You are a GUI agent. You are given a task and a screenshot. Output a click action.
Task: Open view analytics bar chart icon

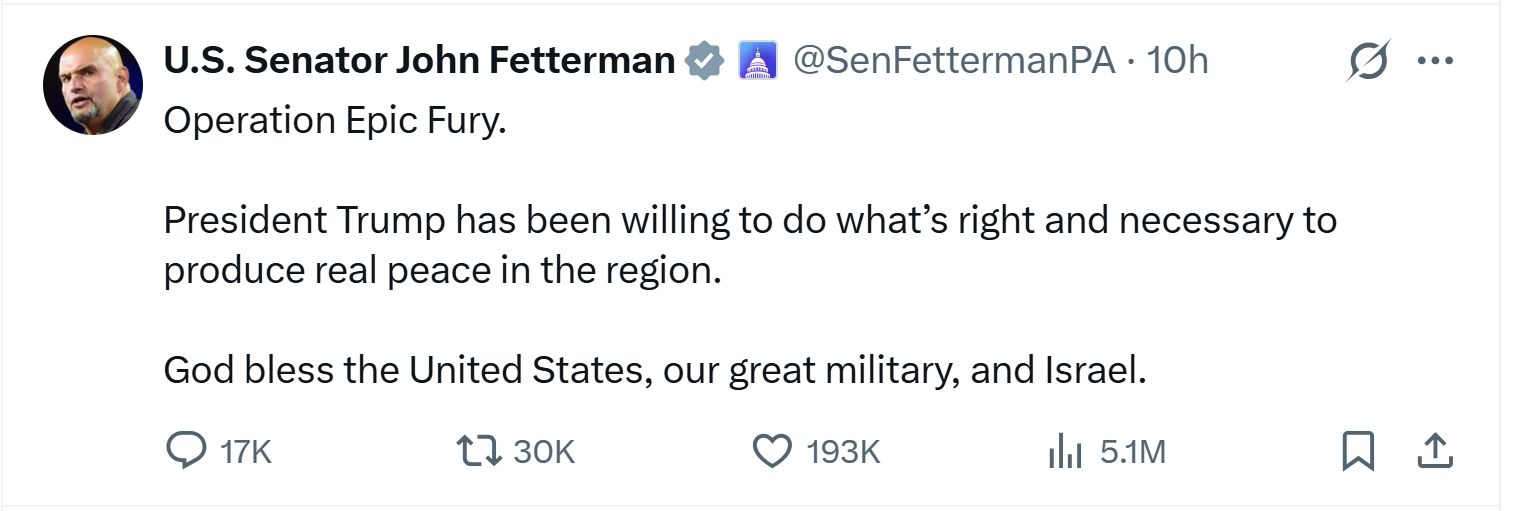point(1065,453)
